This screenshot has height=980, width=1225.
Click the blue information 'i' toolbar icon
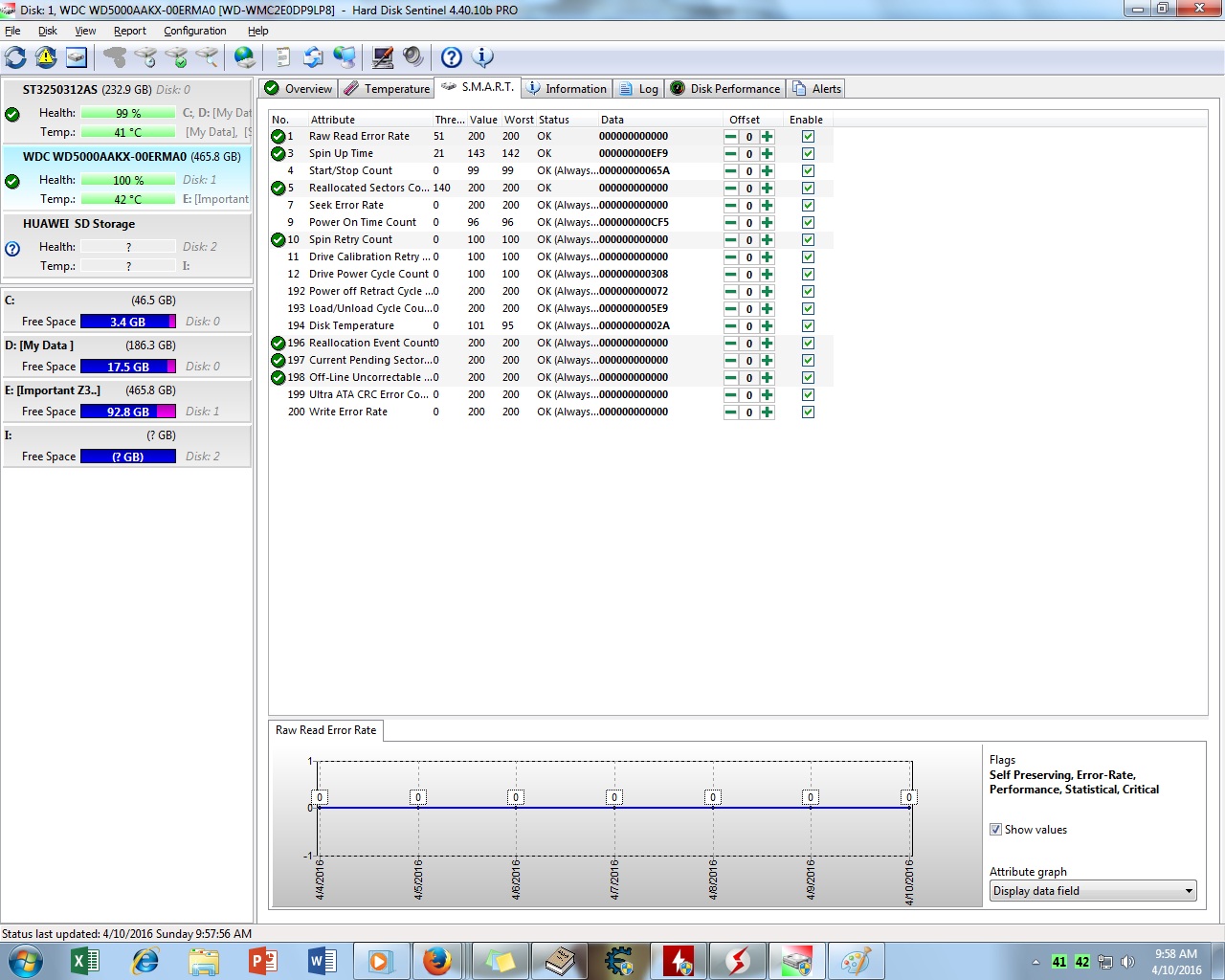(483, 57)
